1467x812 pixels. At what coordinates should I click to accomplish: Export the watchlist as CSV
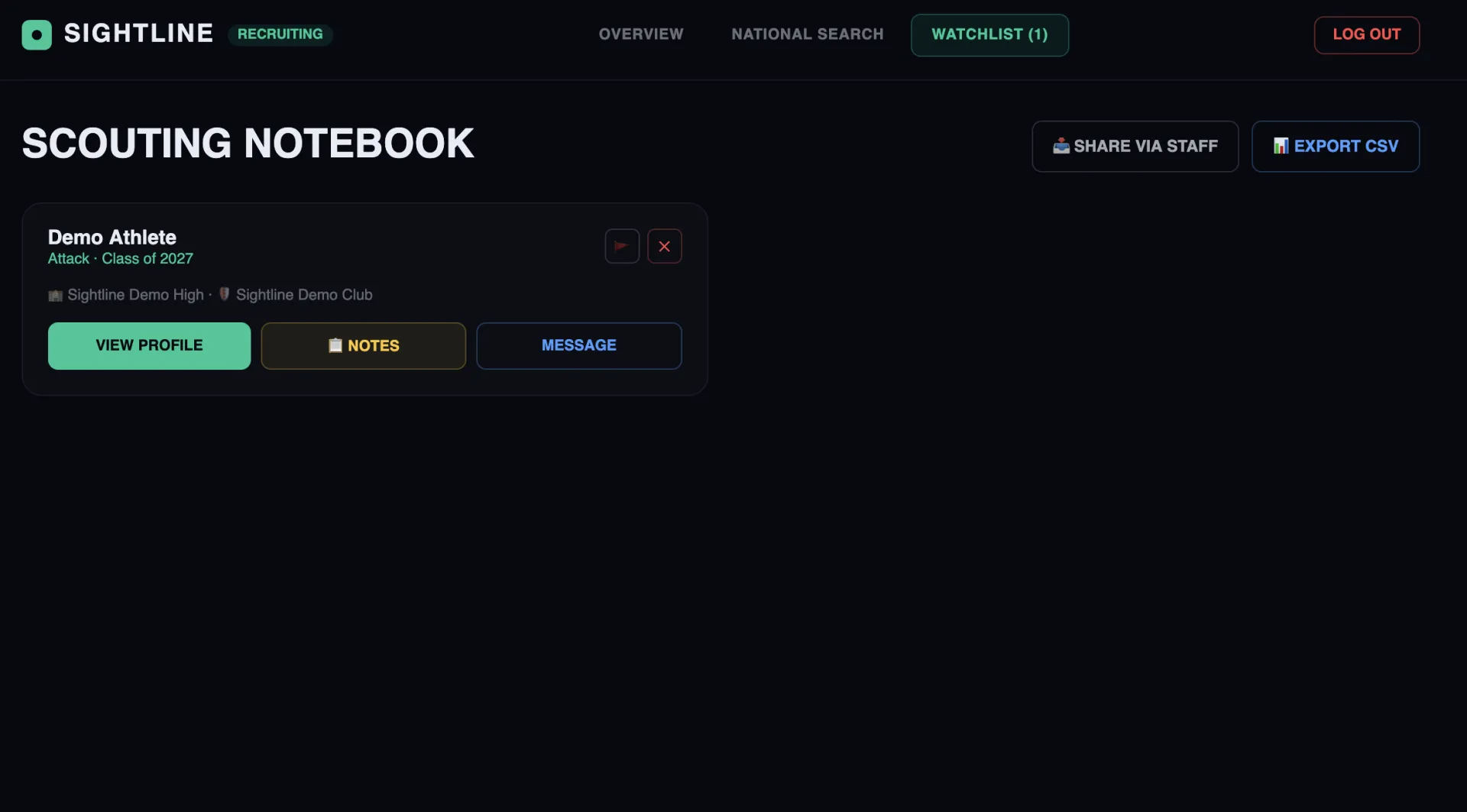point(1335,146)
